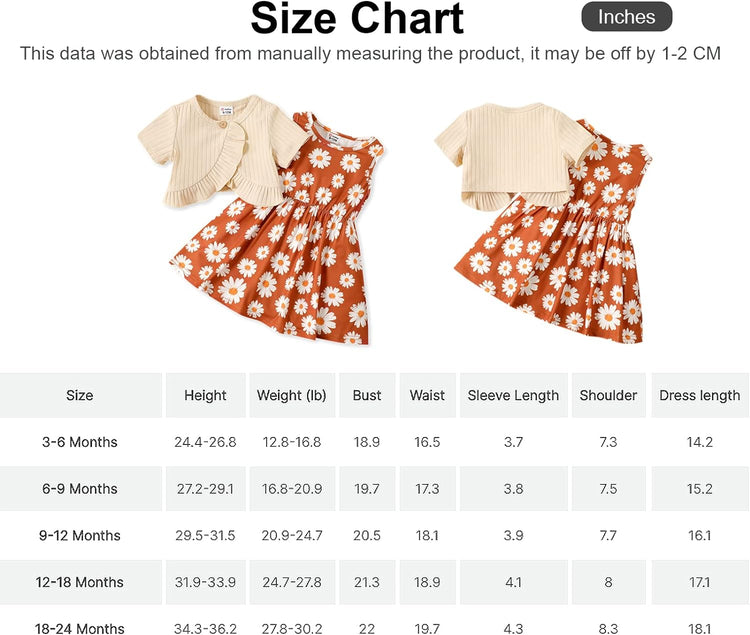
Task: Select the Height column header
Action: 205,395
